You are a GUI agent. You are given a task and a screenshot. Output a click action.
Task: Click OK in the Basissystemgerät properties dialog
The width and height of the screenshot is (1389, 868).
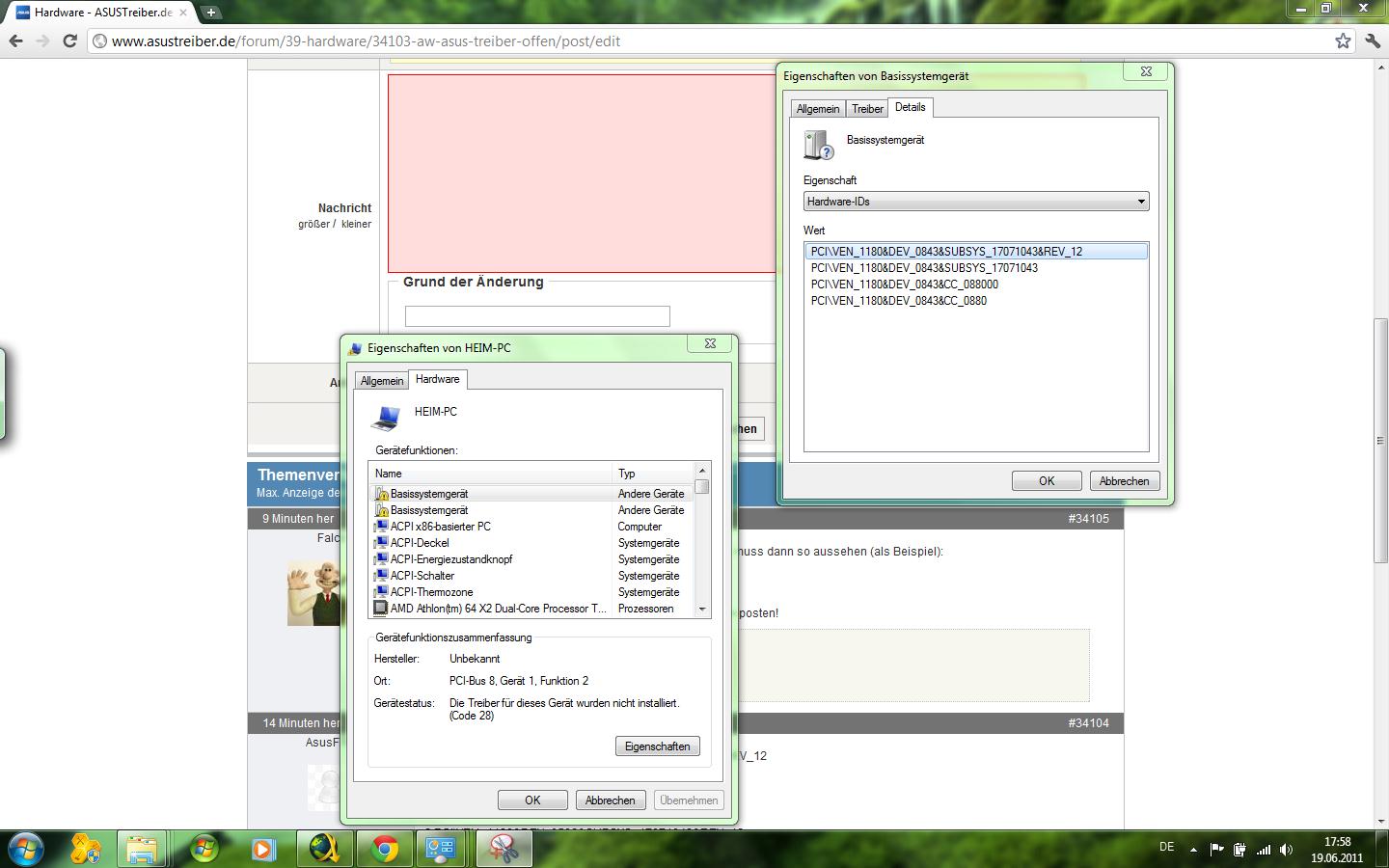coord(1047,481)
